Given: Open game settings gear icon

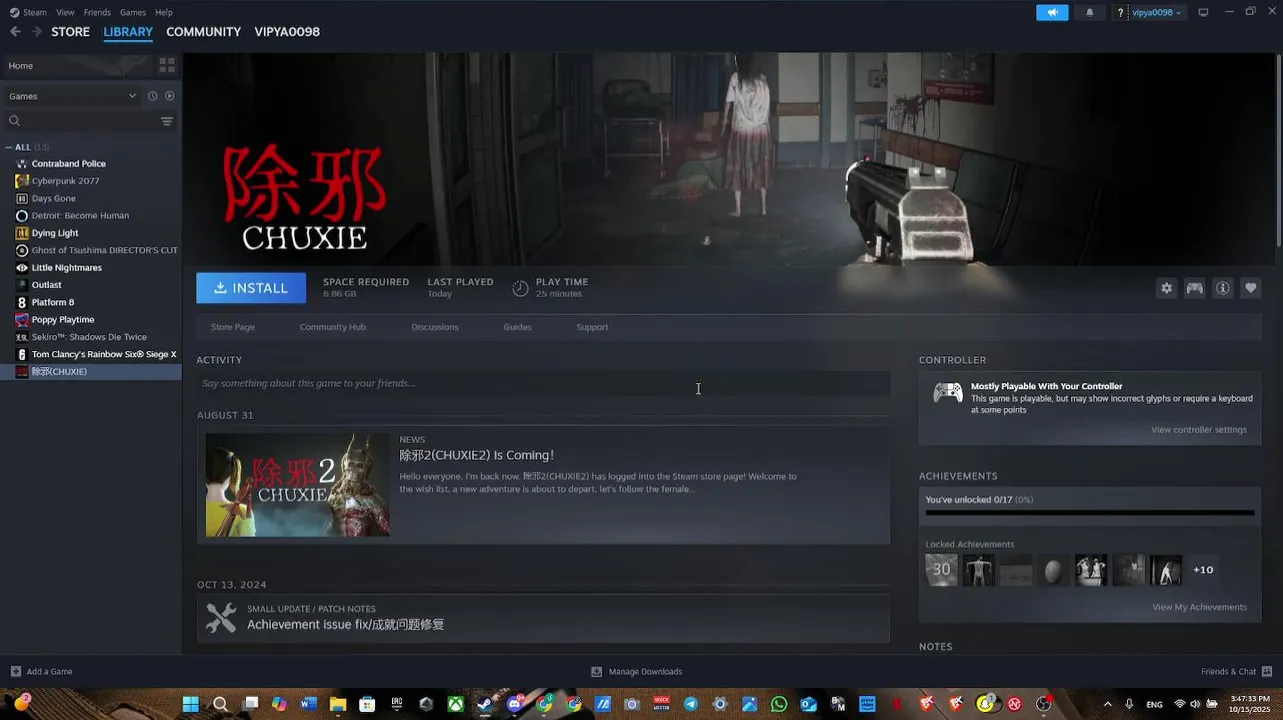Looking at the screenshot, I should point(1166,288).
